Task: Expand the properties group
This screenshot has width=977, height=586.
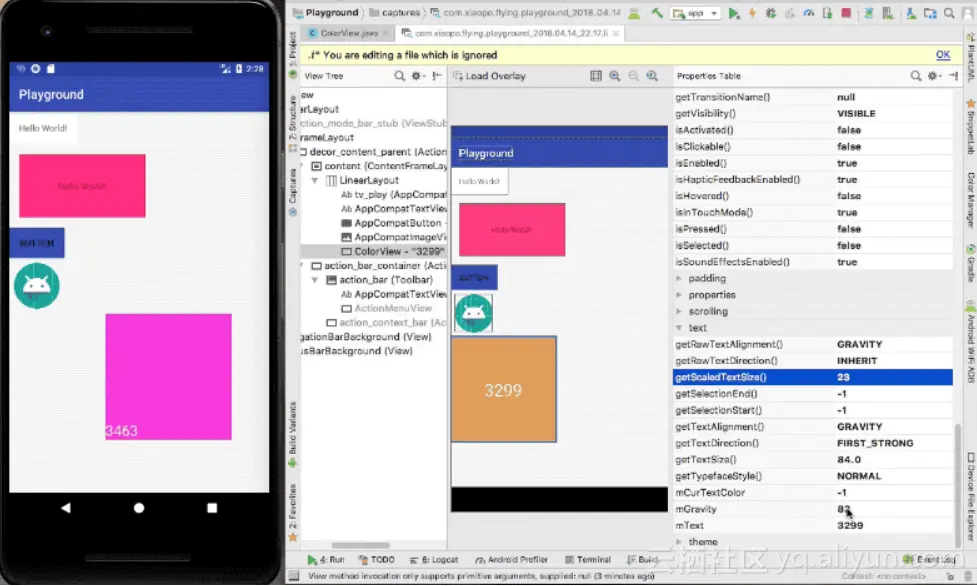Action: [x=679, y=295]
